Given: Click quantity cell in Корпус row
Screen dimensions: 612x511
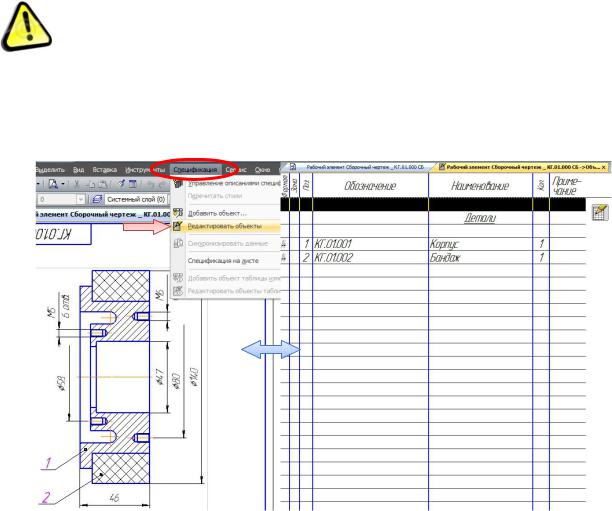Looking at the screenshot, I should point(541,244).
